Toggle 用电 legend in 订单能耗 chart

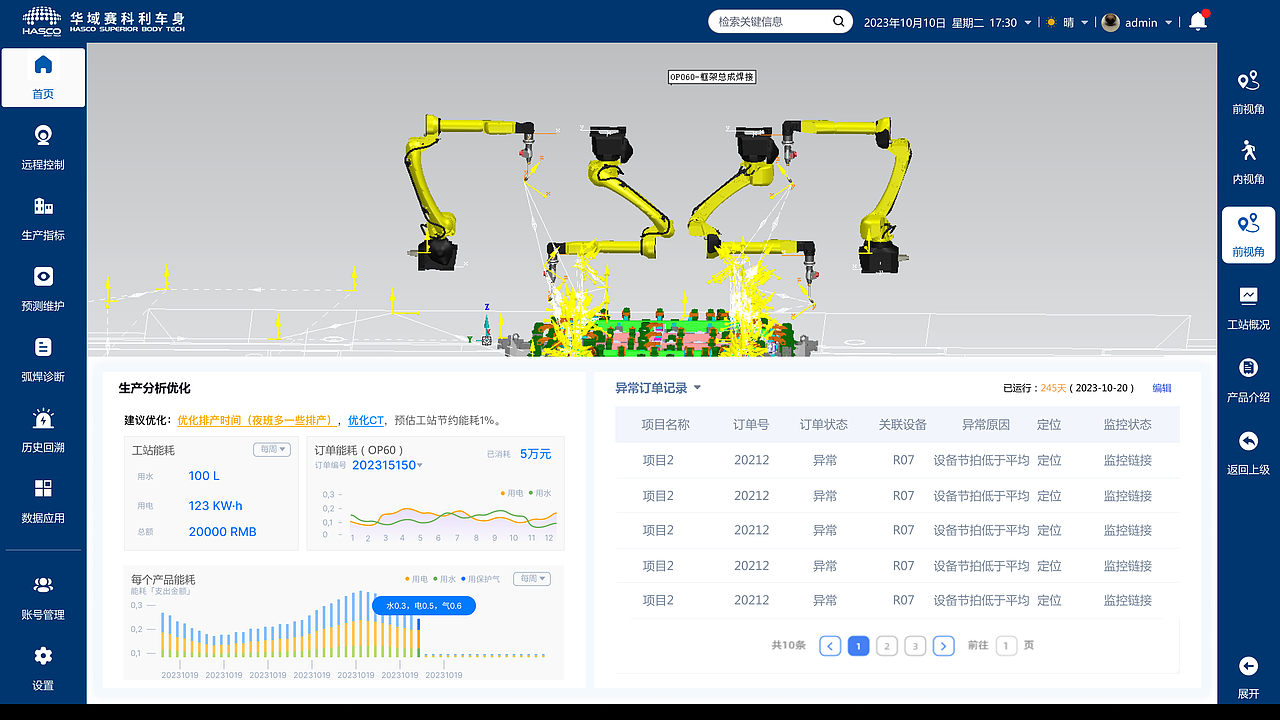point(512,493)
